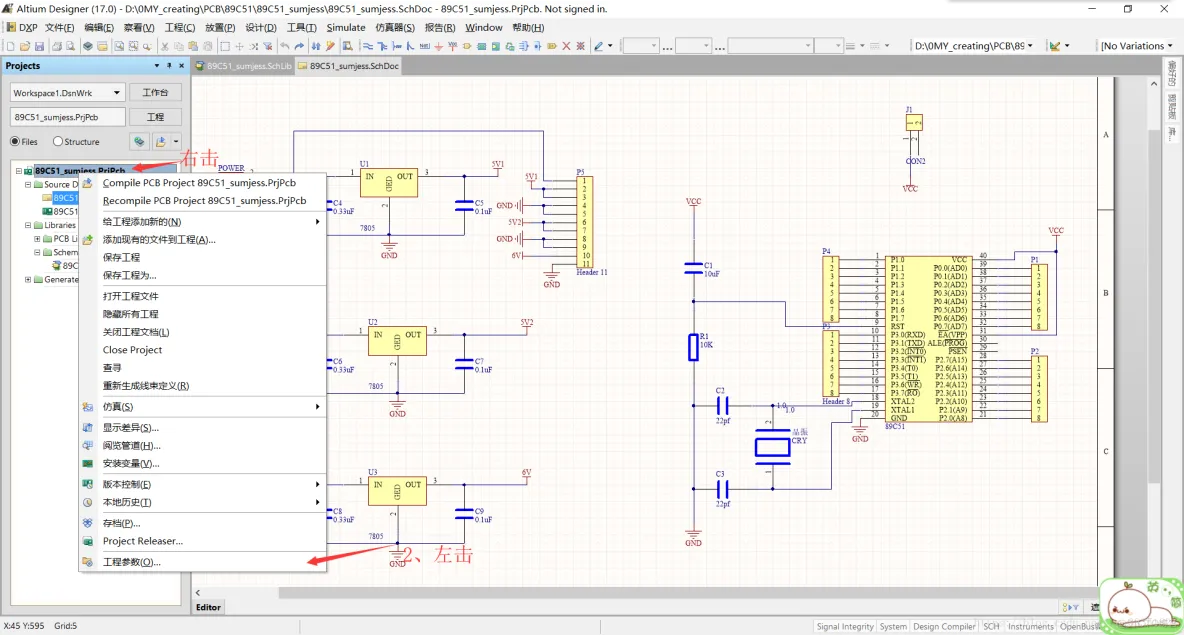
Task: Click the Editor tab below schematic
Action: (x=208, y=607)
